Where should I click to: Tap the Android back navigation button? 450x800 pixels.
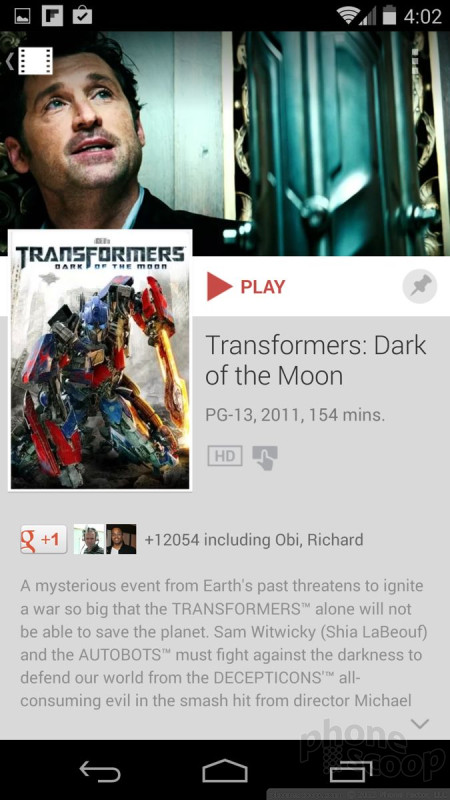coord(100,770)
